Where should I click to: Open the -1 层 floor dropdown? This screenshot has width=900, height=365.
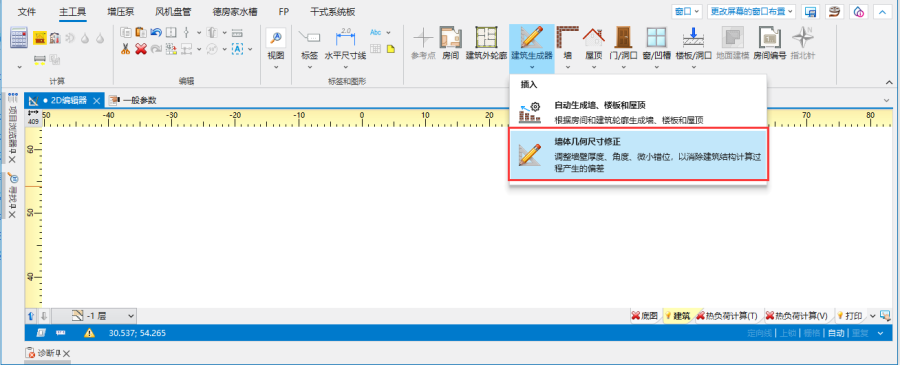102,316
